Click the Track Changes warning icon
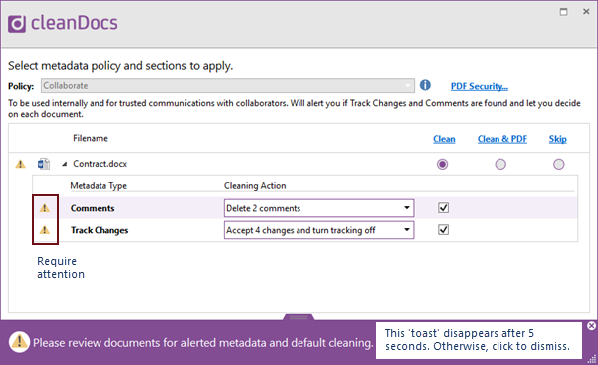The width and height of the screenshot is (598, 365). tap(45, 230)
